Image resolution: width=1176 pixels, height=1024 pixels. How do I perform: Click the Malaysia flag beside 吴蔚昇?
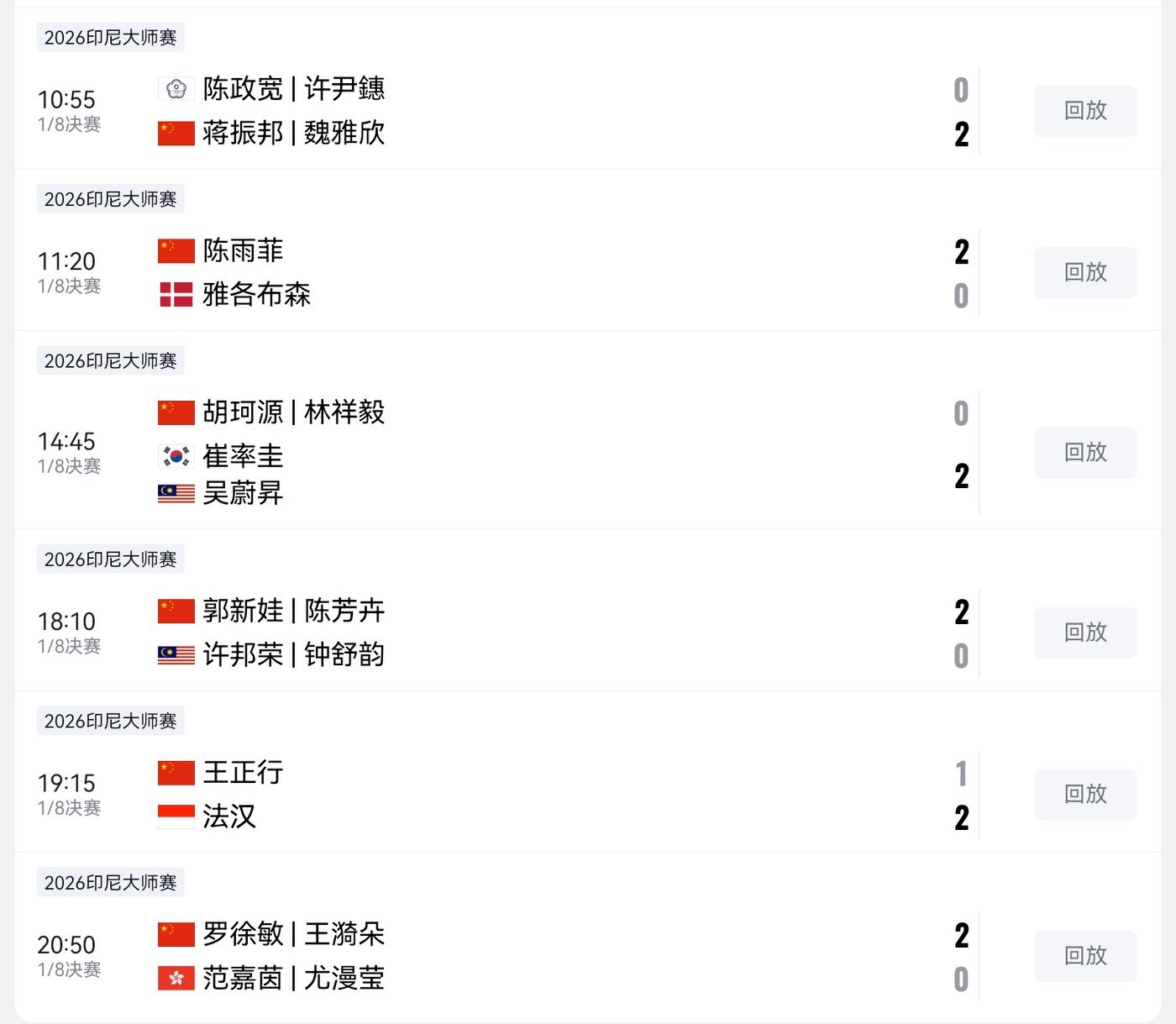tap(176, 493)
